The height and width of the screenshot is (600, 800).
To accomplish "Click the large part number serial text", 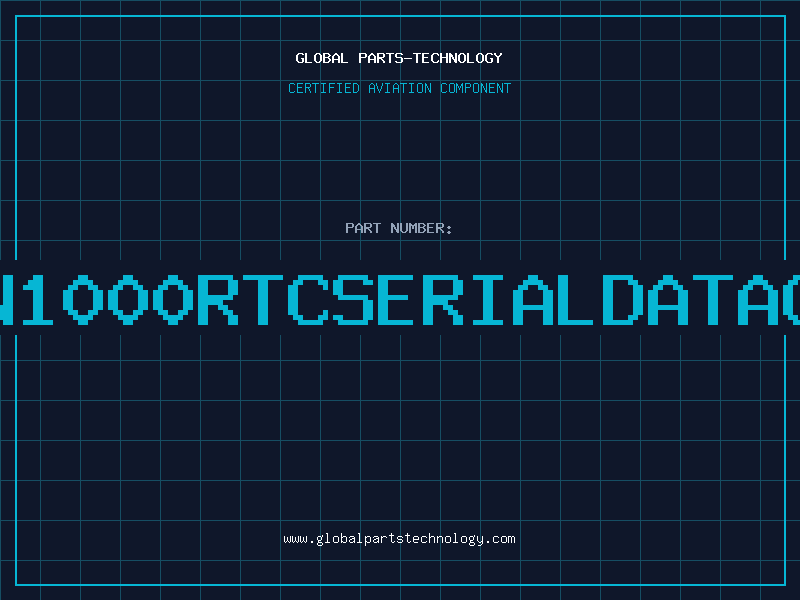I will tap(400, 300).
